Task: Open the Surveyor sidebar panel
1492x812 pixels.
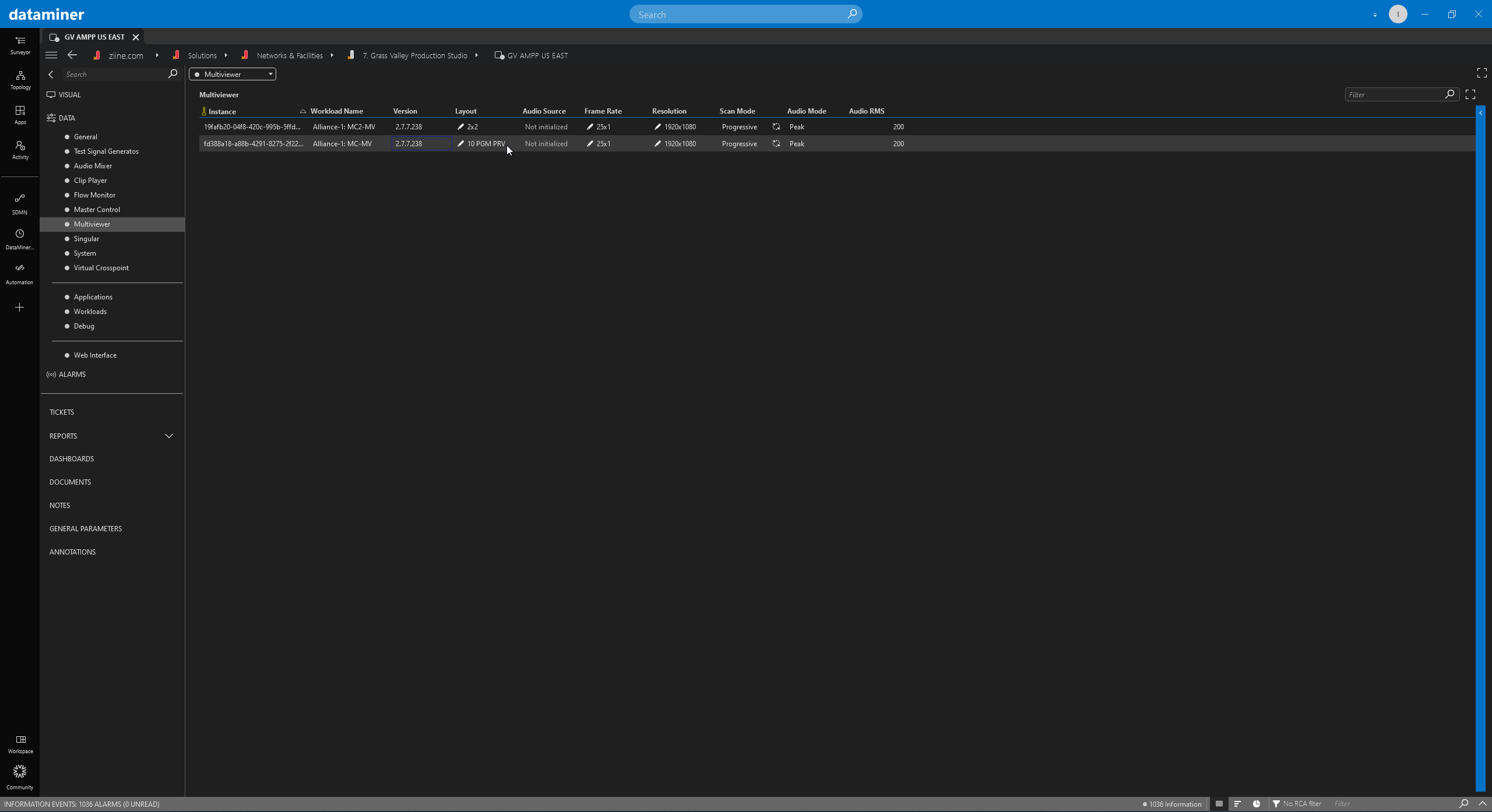Action: (20, 45)
